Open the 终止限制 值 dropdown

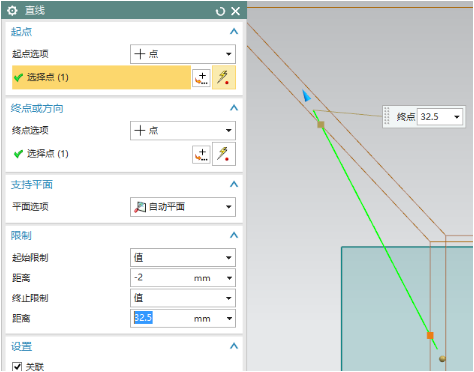[x=183, y=298]
